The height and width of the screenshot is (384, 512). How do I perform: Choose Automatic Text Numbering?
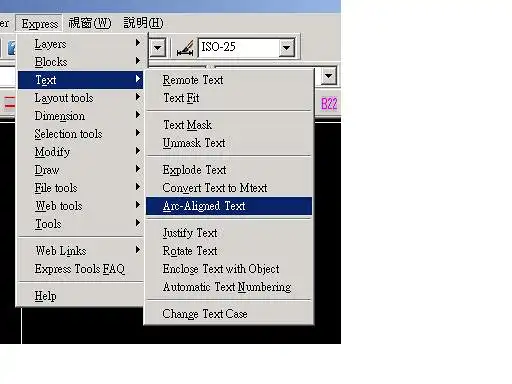(x=229, y=287)
